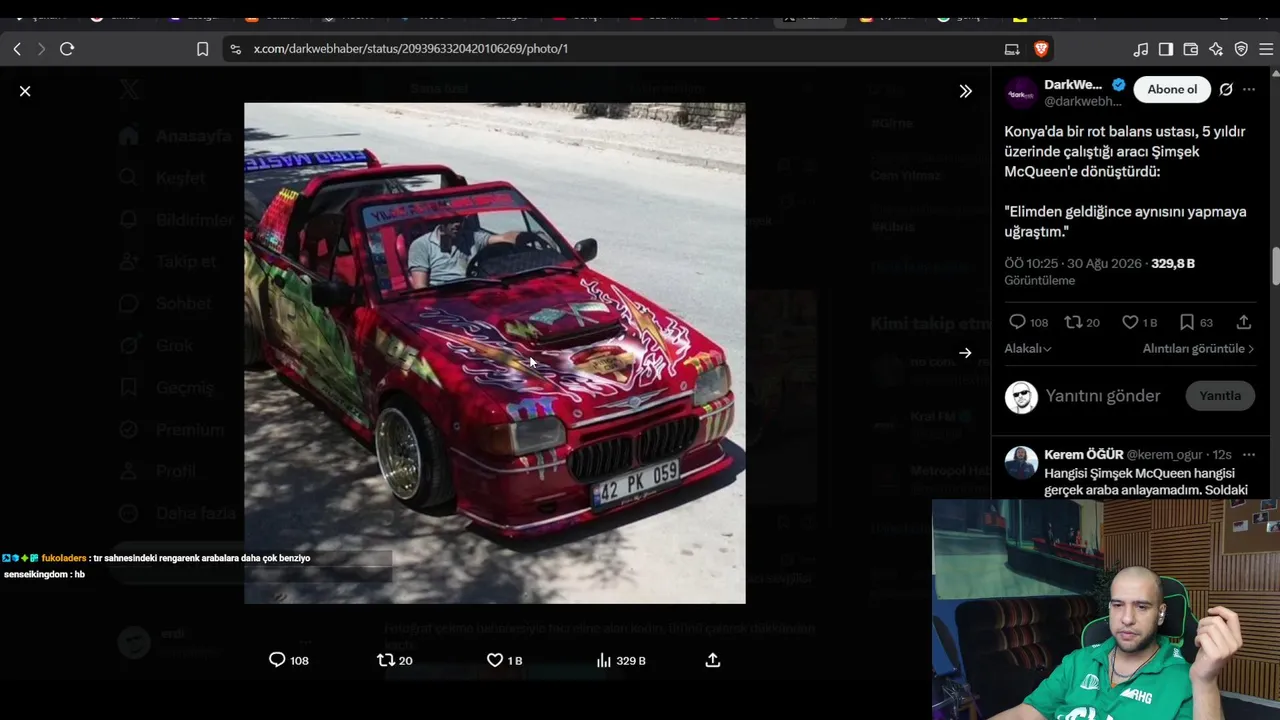Click the Abone ol subscribe button

(1172, 90)
